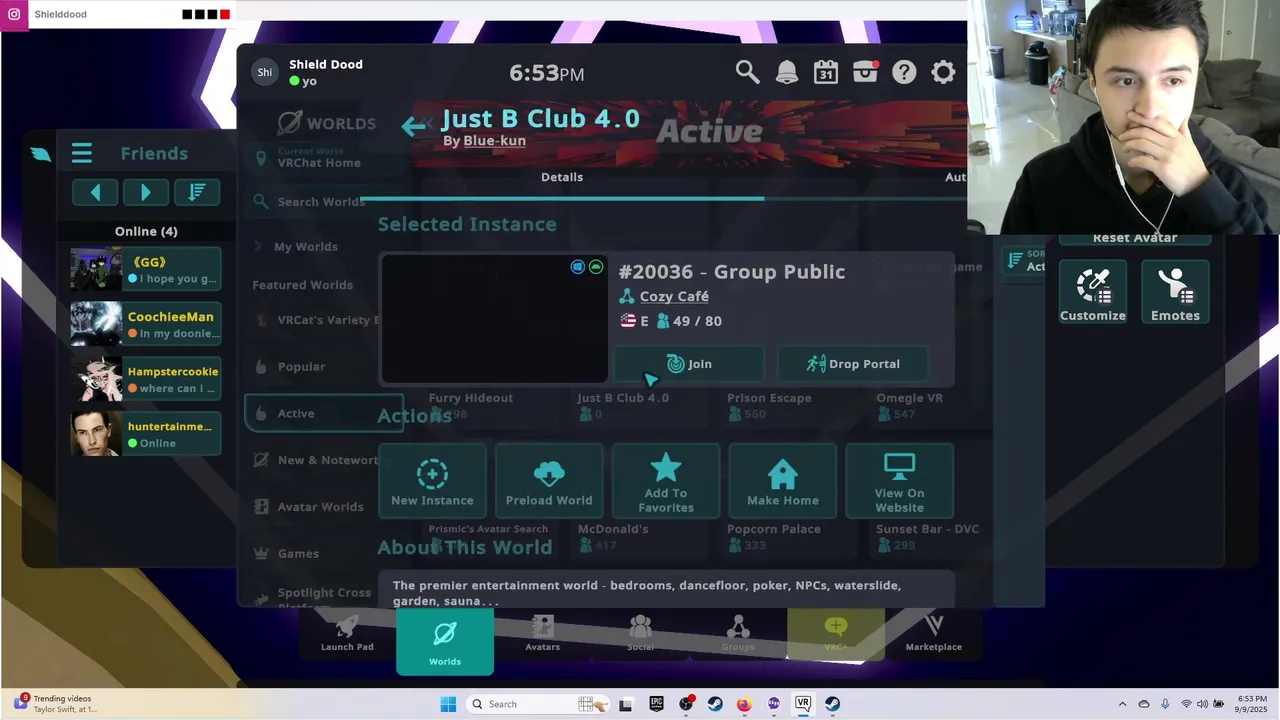1280x720 pixels.
Task: Select friend huntertainme...
Action: pos(146,433)
